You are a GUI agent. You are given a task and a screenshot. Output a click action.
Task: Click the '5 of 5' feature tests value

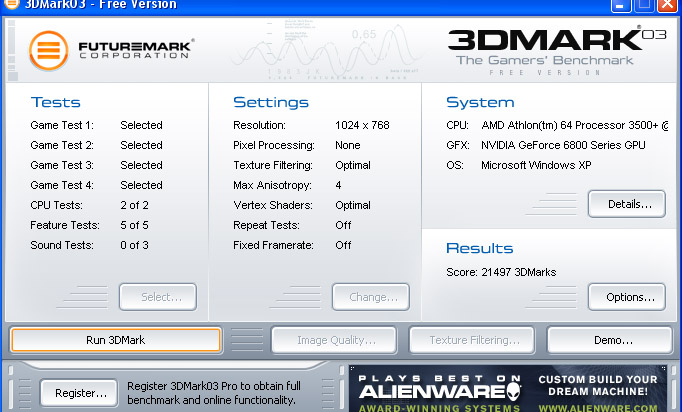[134, 225]
